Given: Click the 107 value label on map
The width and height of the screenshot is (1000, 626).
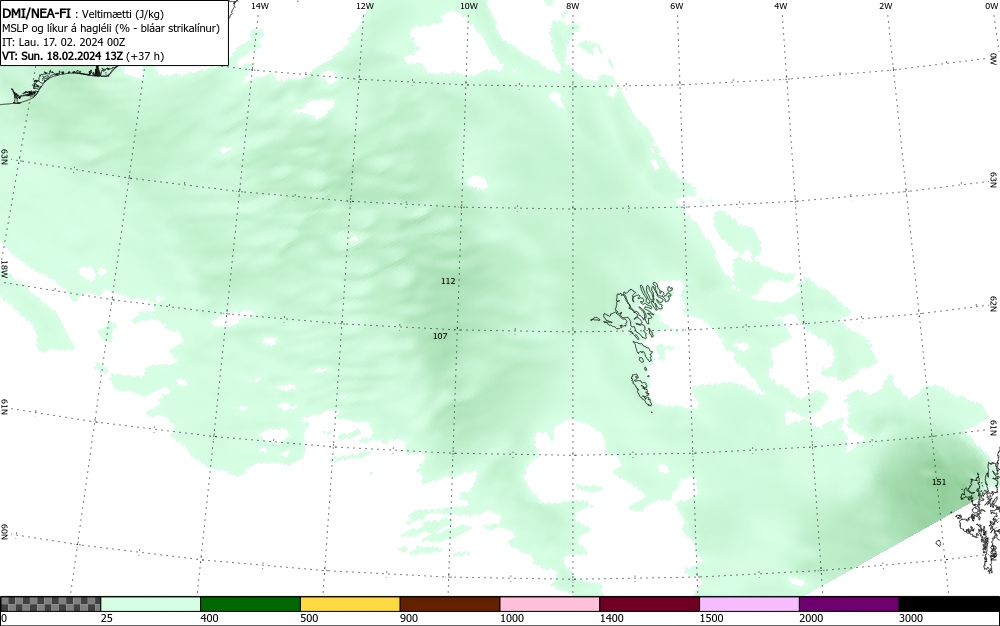Looking at the screenshot, I should (440, 336).
